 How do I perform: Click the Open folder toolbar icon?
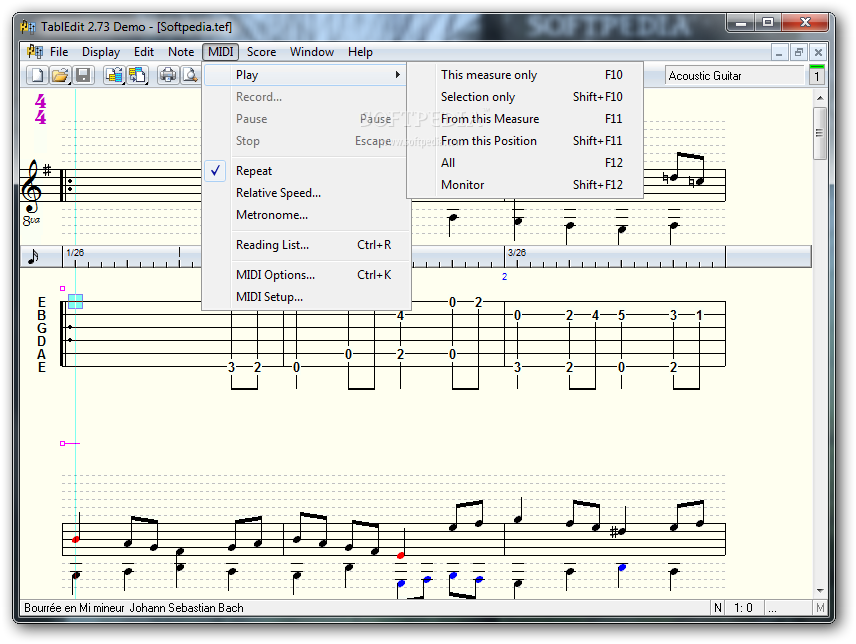[x=59, y=75]
